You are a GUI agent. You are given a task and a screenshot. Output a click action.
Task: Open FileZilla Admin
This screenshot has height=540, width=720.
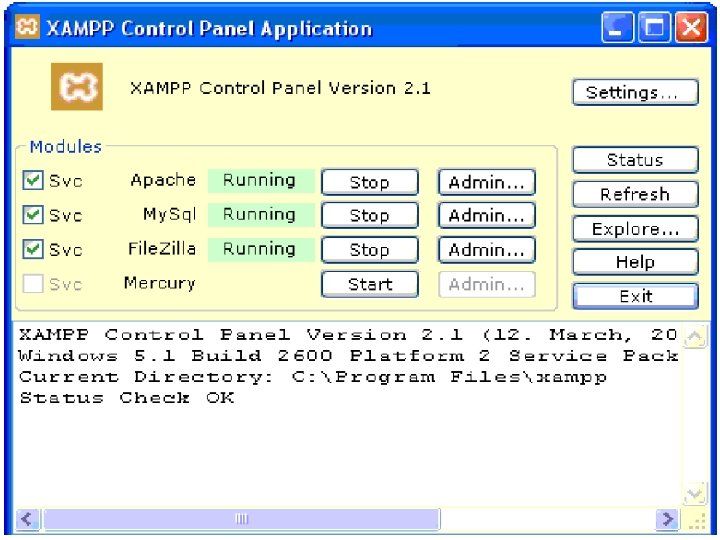[x=487, y=249]
